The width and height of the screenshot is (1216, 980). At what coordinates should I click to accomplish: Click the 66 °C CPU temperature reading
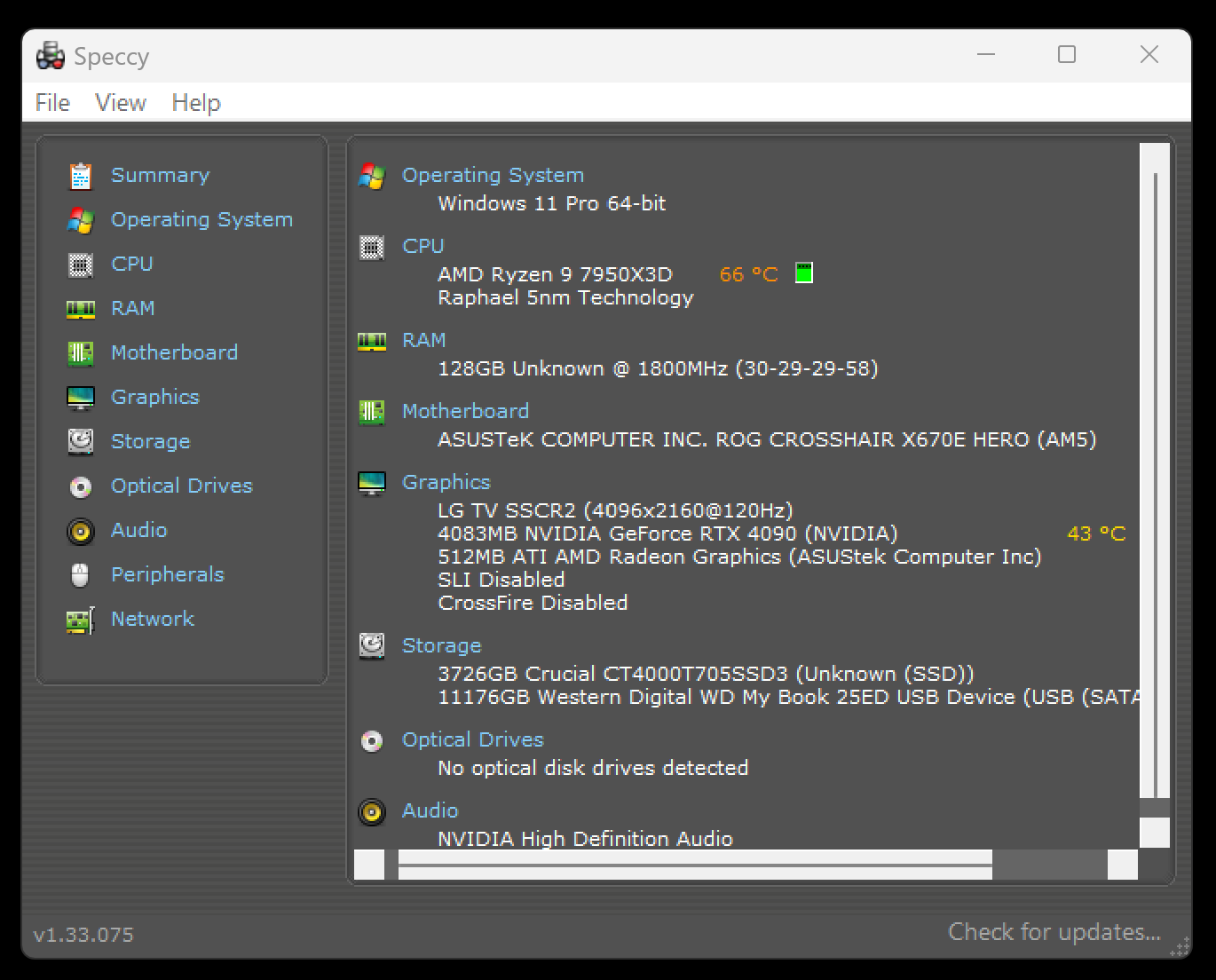click(x=748, y=274)
